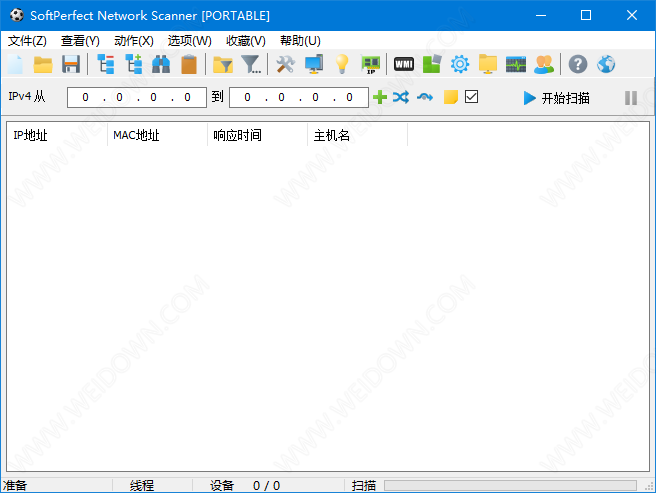The height and width of the screenshot is (493, 656).
Task: Click the IPv4 从 starting address field
Action: pos(137,98)
